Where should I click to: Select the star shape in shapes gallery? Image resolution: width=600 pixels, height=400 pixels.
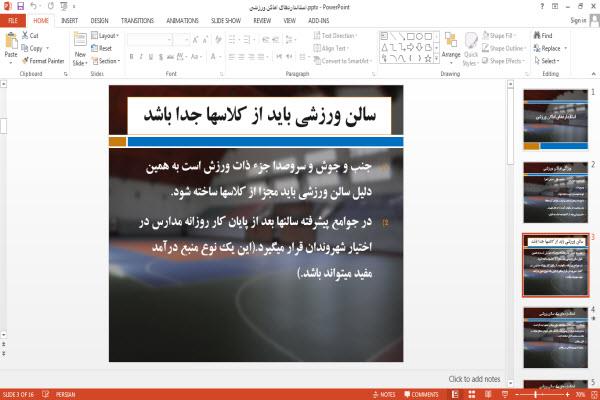coord(428,59)
